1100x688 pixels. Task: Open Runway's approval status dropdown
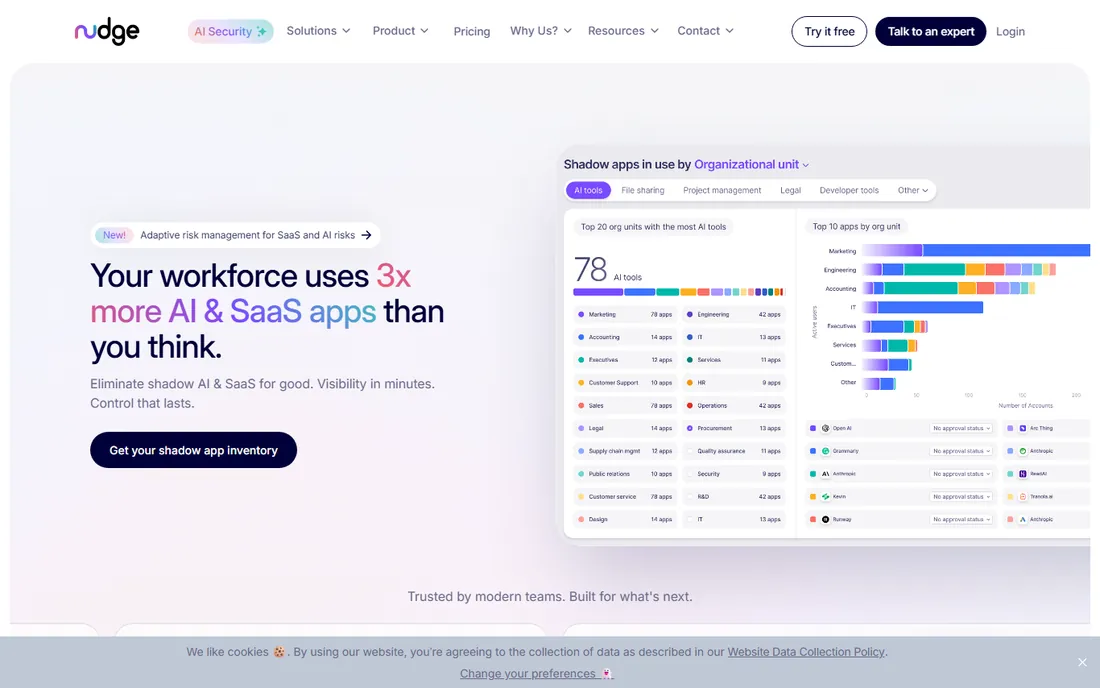click(961, 519)
